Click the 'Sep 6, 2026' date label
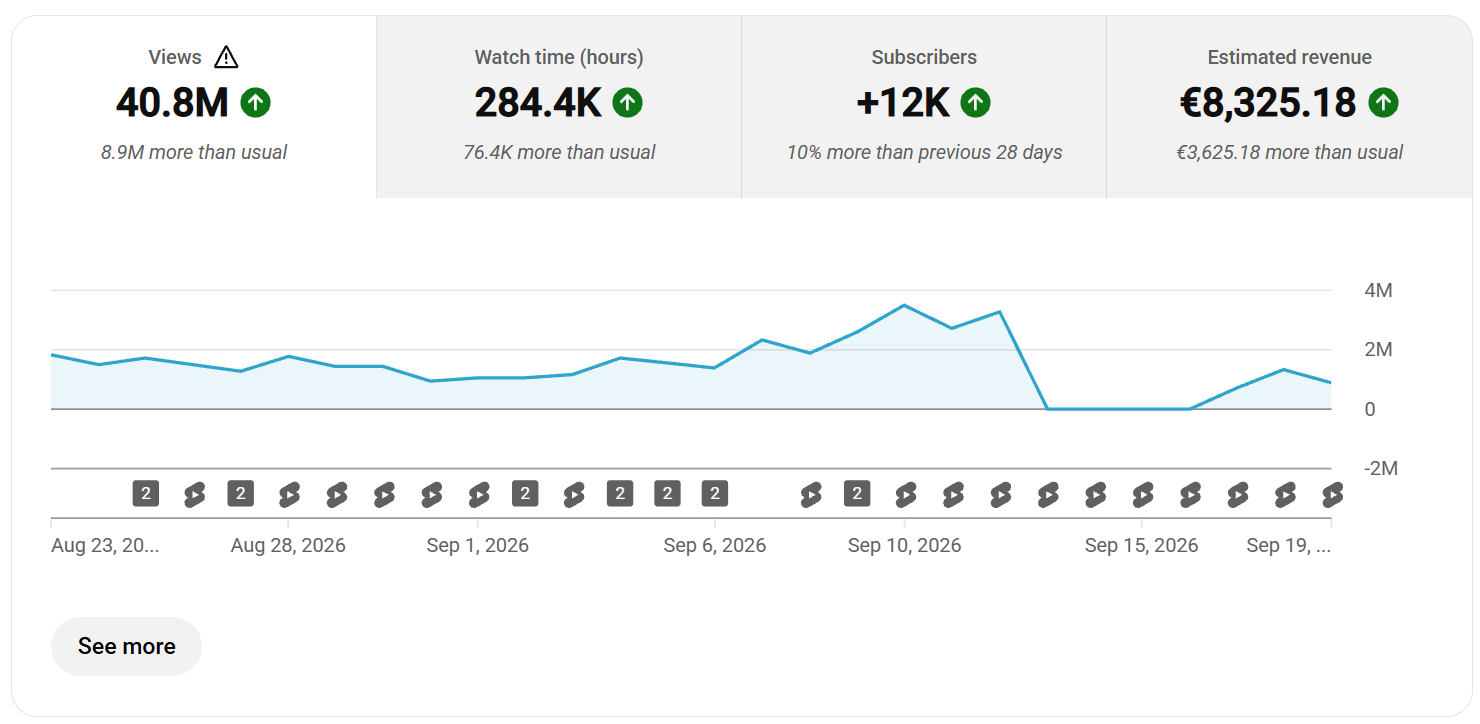The width and height of the screenshot is (1480, 724). [715, 545]
